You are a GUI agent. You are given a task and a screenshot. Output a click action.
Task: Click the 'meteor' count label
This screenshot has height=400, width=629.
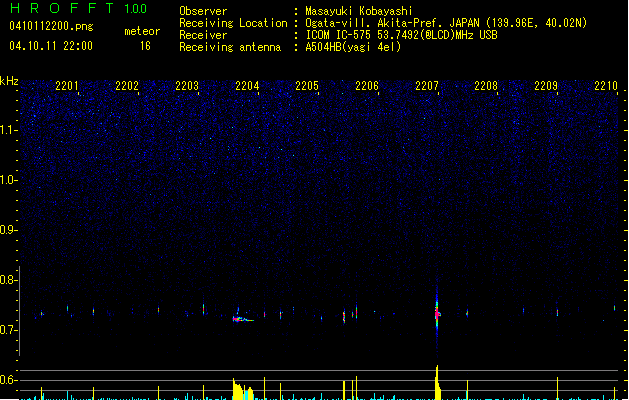coord(142,31)
